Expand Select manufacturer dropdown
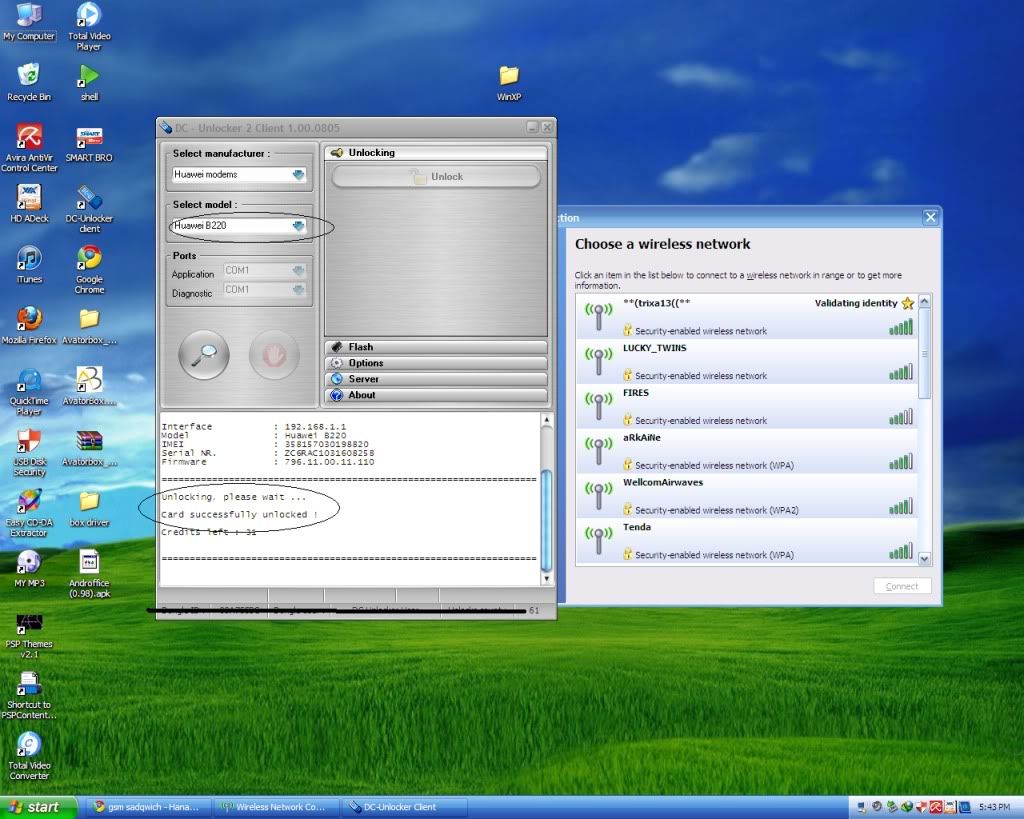This screenshot has width=1024, height=819. click(298, 174)
